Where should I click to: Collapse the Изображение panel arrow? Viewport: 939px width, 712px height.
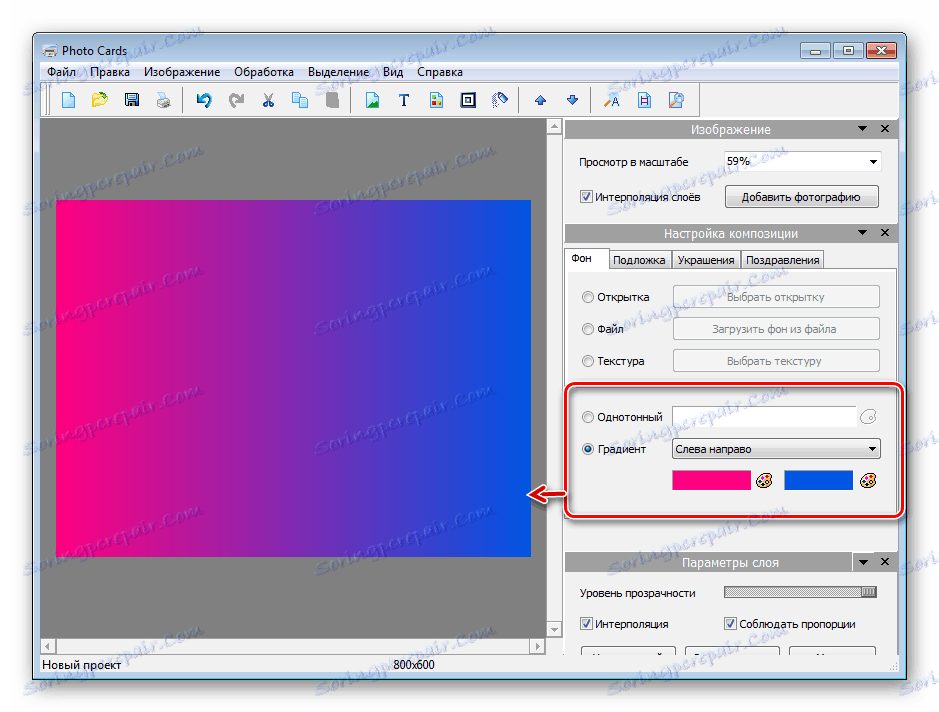click(x=862, y=129)
